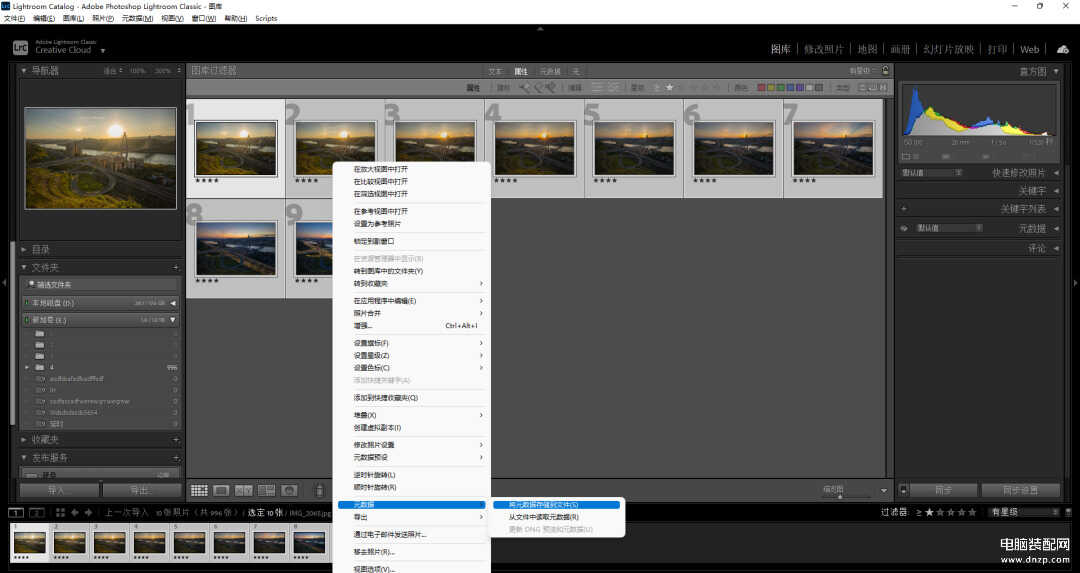Click the highlighted star in rating filter
The height and width of the screenshot is (573, 1080).
pyautogui.click(x=669, y=87)
